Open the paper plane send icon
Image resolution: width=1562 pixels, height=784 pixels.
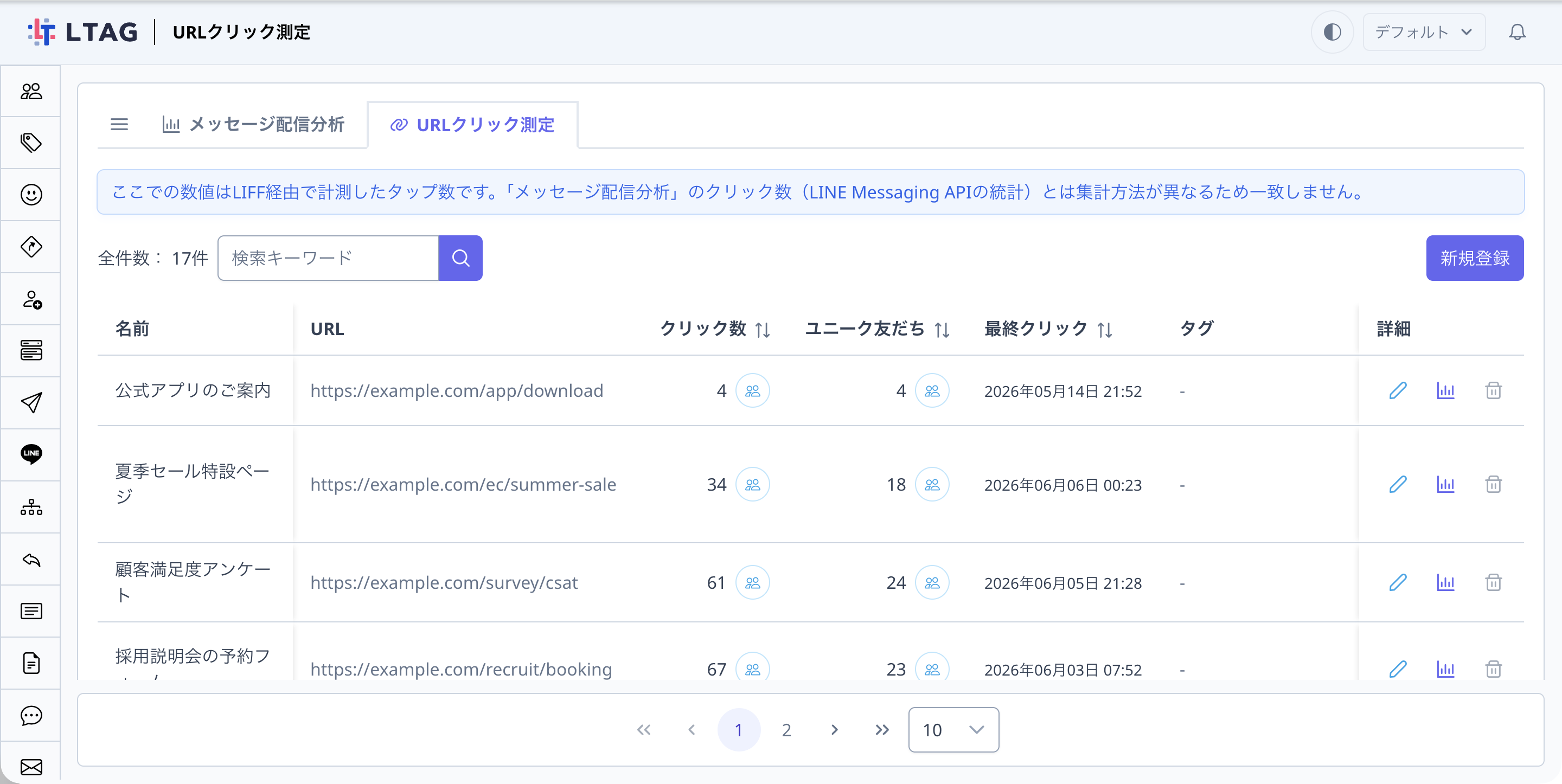click(x=31, y=403)
